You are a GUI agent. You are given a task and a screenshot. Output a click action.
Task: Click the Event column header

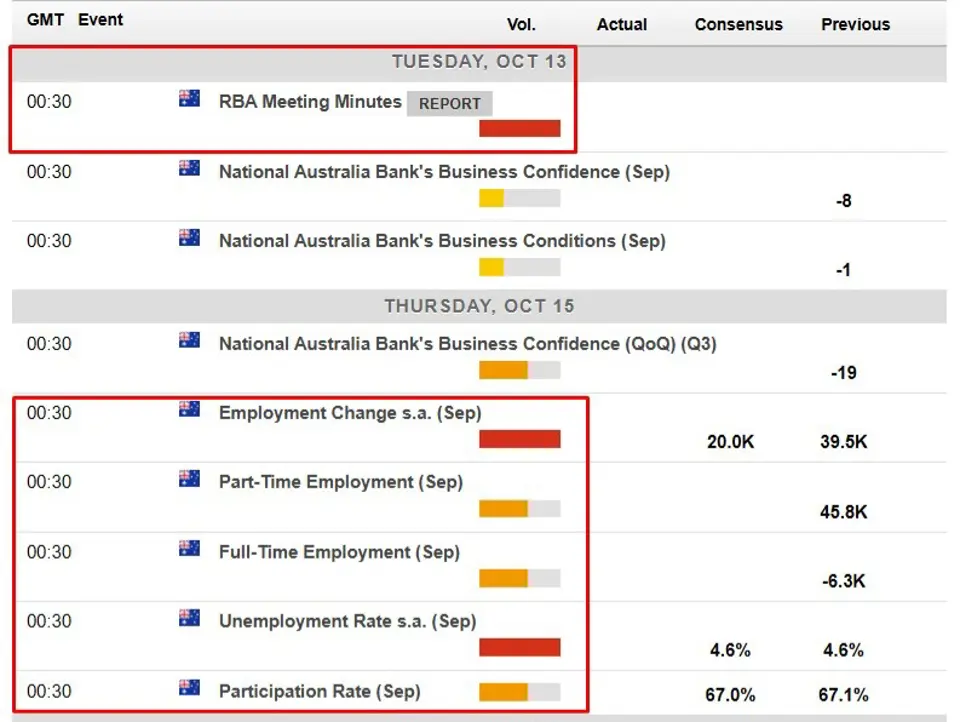(100, 20)
